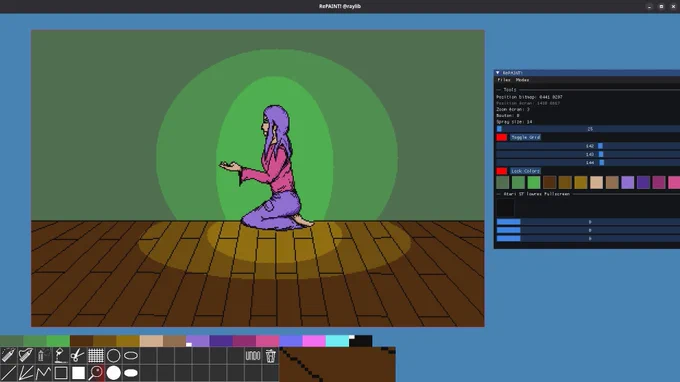
Task: Click the color slider showing 142
Action: tap(588, 146)
